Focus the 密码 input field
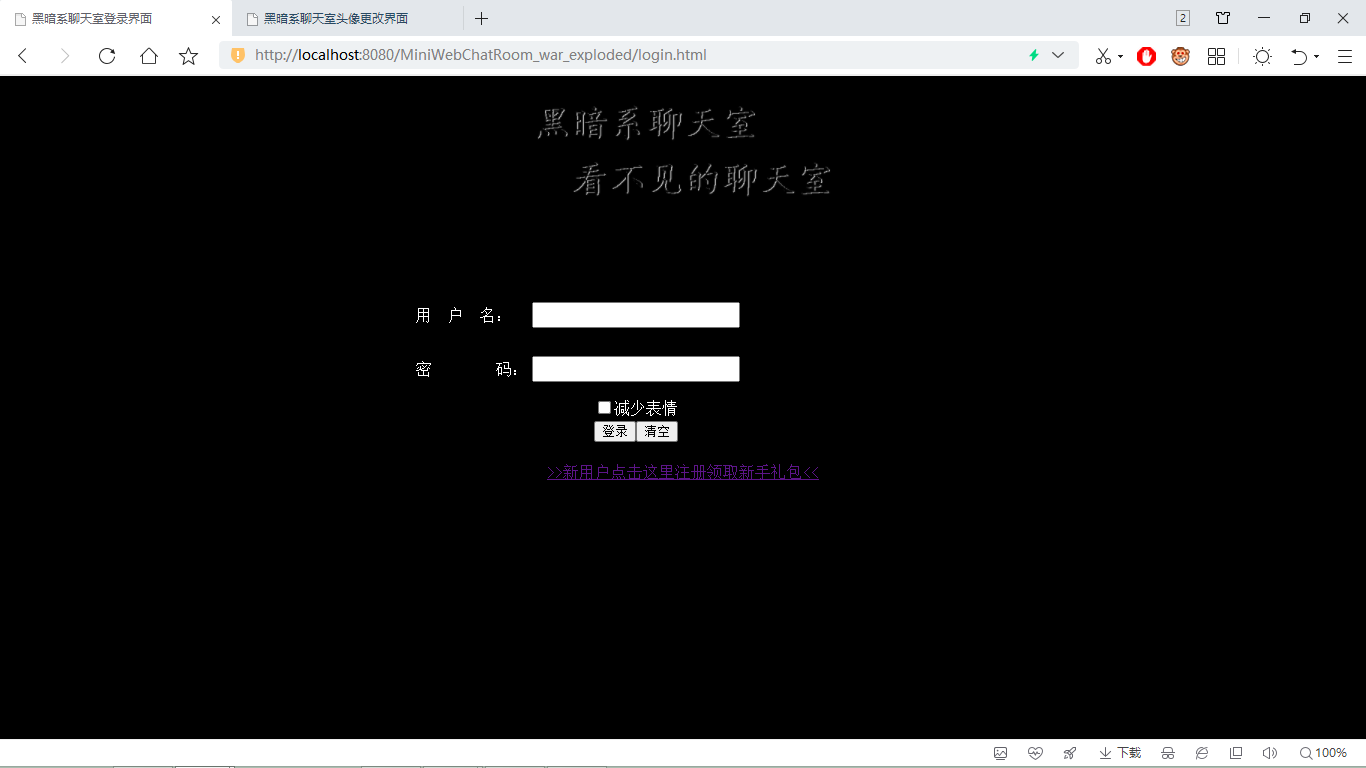Viewport: 1366px width, 768px height. (636, 369)
